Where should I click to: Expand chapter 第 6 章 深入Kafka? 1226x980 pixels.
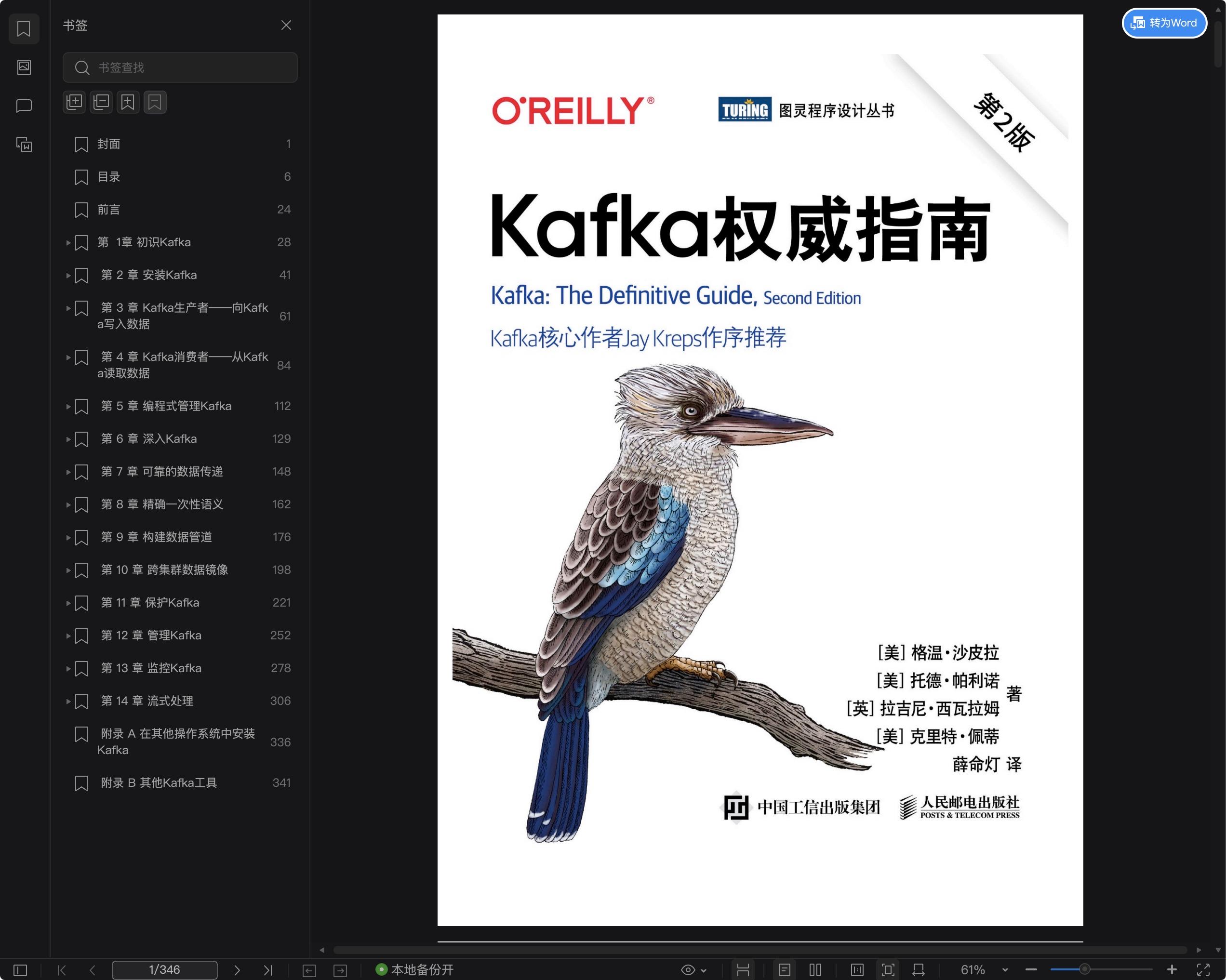[68, 439]
